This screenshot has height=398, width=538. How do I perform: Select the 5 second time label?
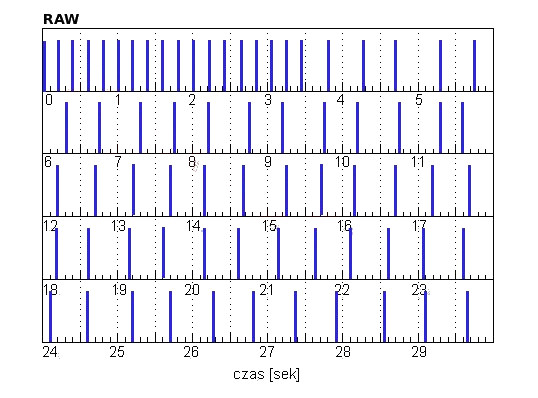(419, 100)
